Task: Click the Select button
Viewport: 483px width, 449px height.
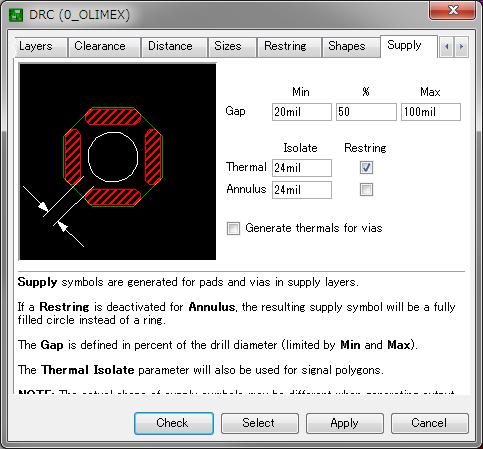Action: 260,423
